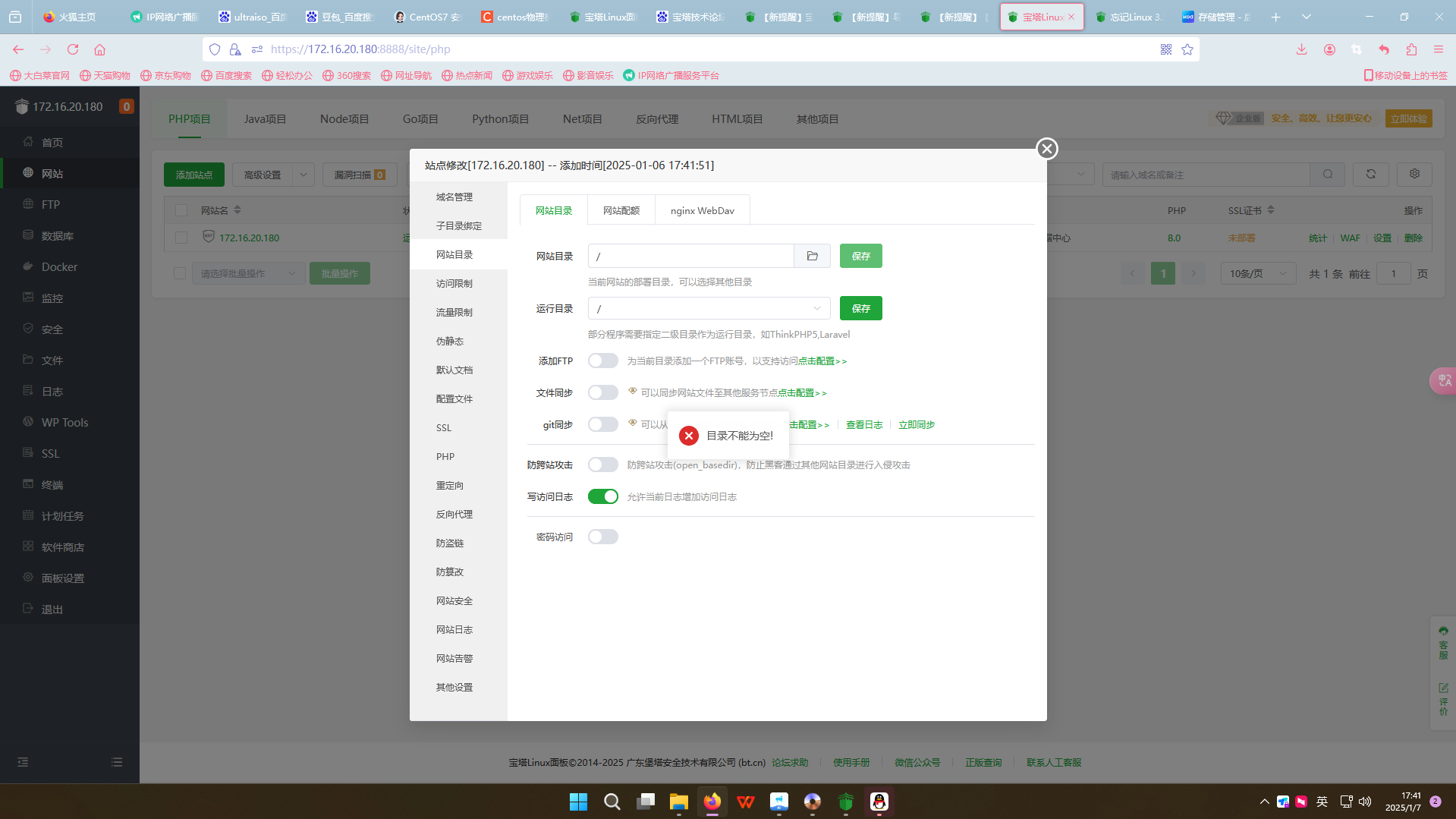Open 域名管理 in dialog sidebar
The height and width of the screenshot is (819, 1456).
[x=454, y=197]
